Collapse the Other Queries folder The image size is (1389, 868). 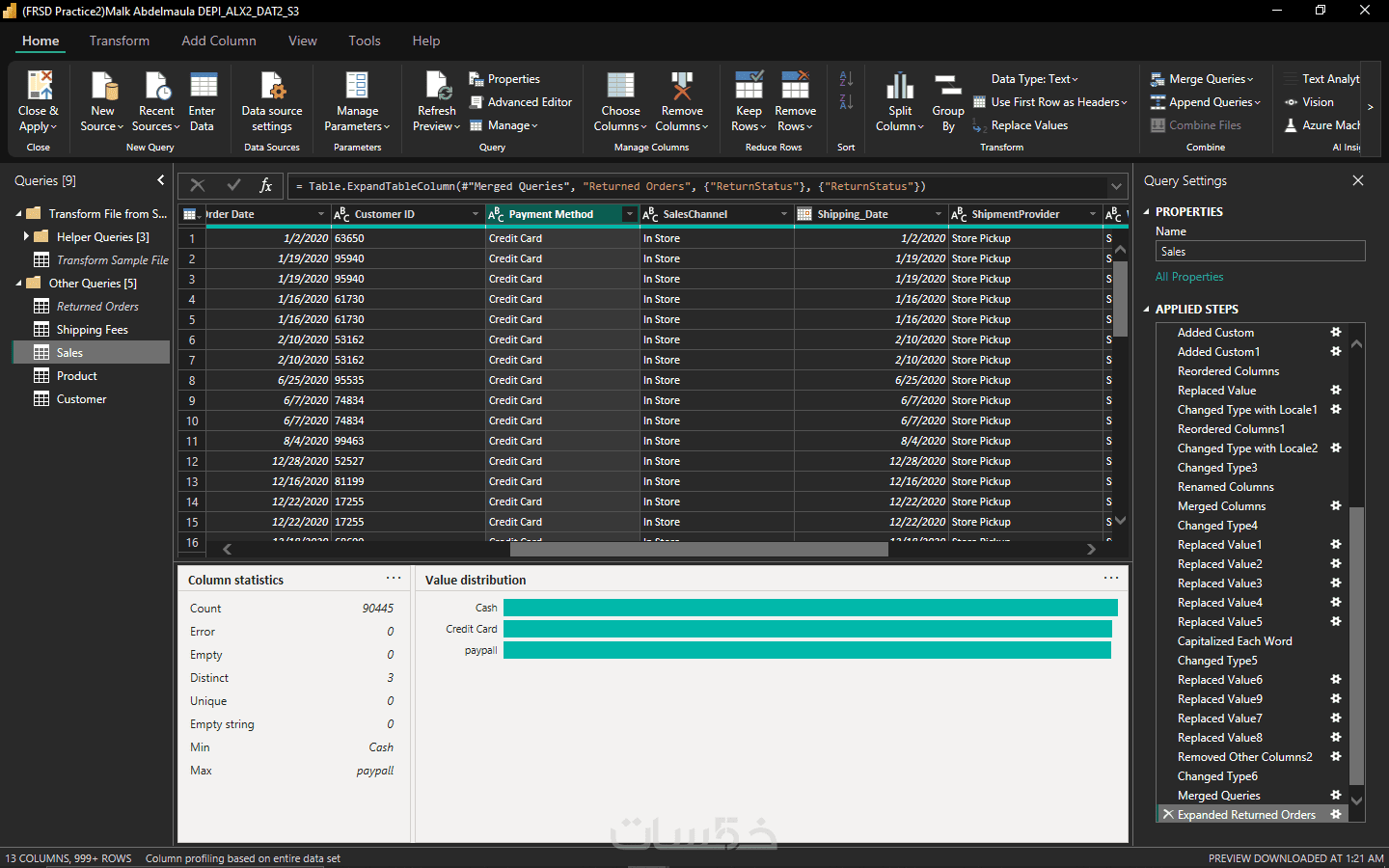[x=18, y=284]
